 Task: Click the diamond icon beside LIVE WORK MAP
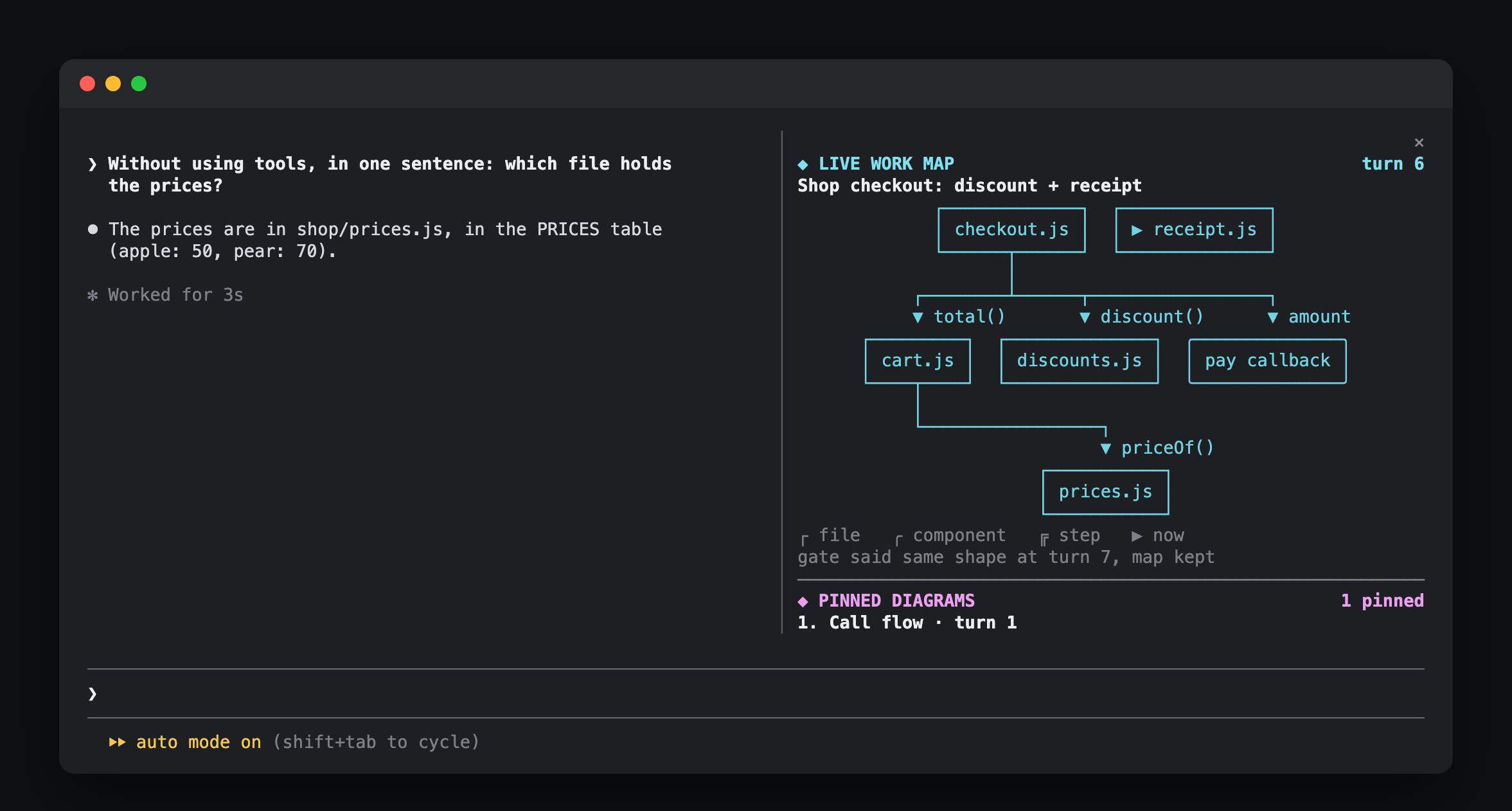tap(803, 165)
